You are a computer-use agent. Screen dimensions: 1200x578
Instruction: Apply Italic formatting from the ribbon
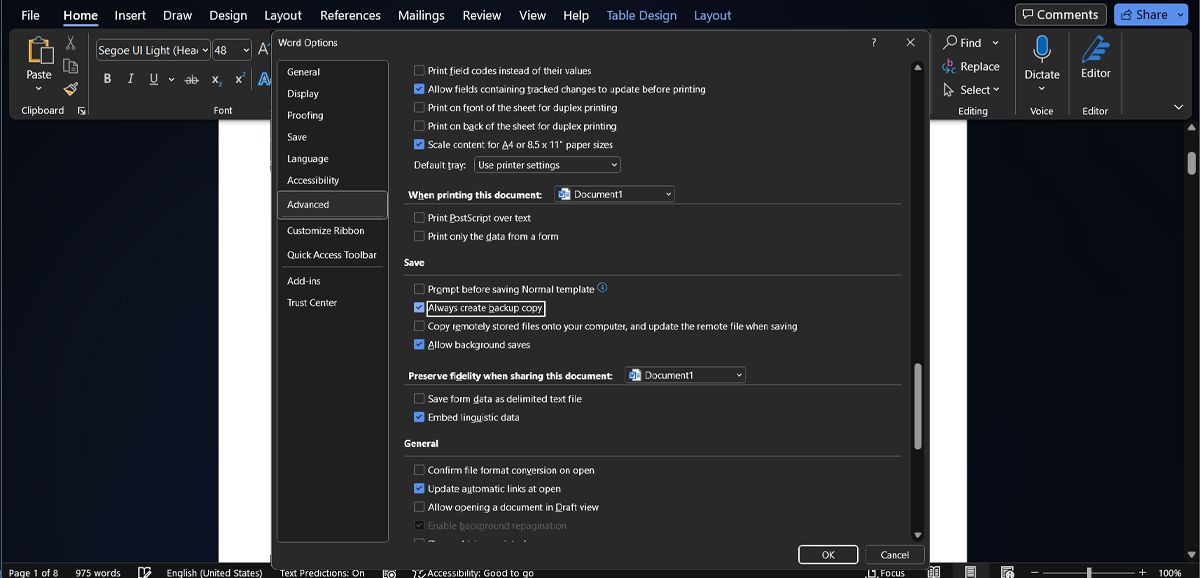[130, 79]
